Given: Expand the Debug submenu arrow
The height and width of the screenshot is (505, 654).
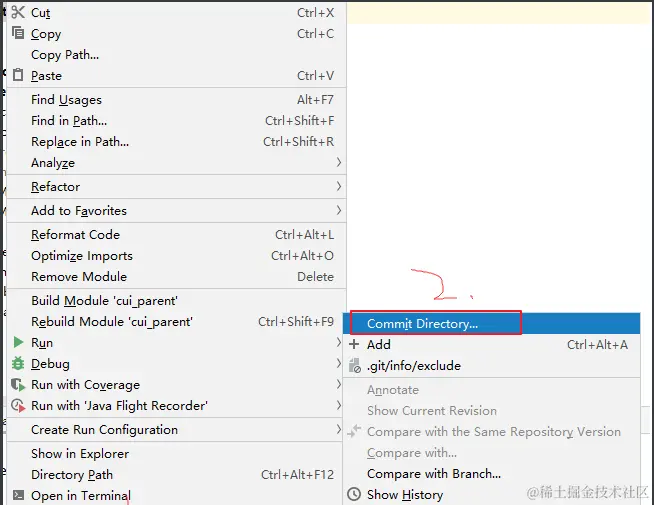Looking at the screenshot, I should tap(339, 363).
